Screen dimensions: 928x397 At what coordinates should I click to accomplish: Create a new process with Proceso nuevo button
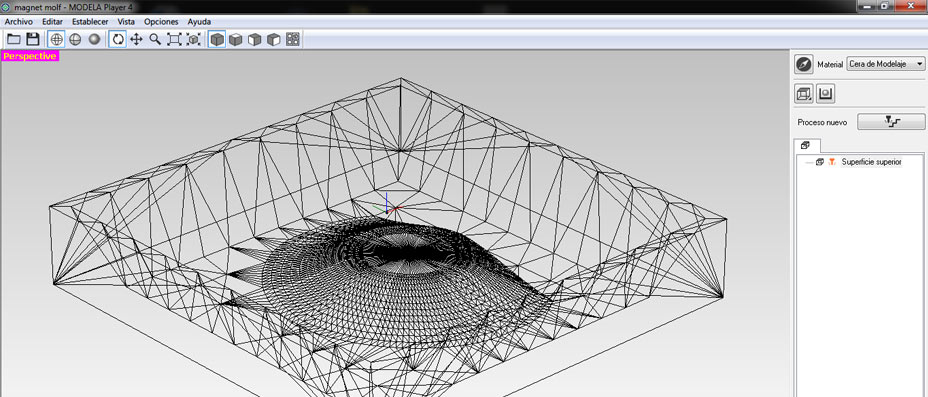coord(891,121)
